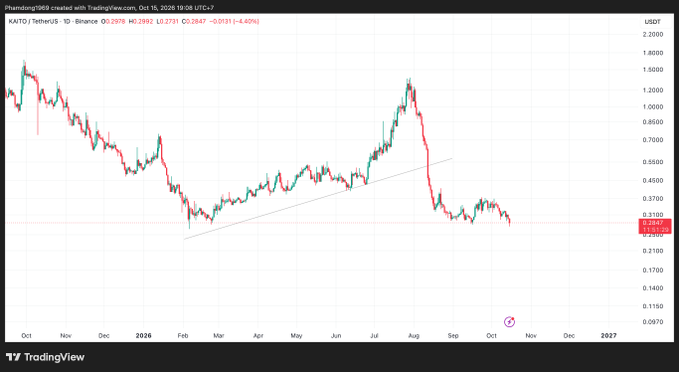Click the Apr time axis label
The height and width of the screenshot is (372, 679).
click(258, 336)
